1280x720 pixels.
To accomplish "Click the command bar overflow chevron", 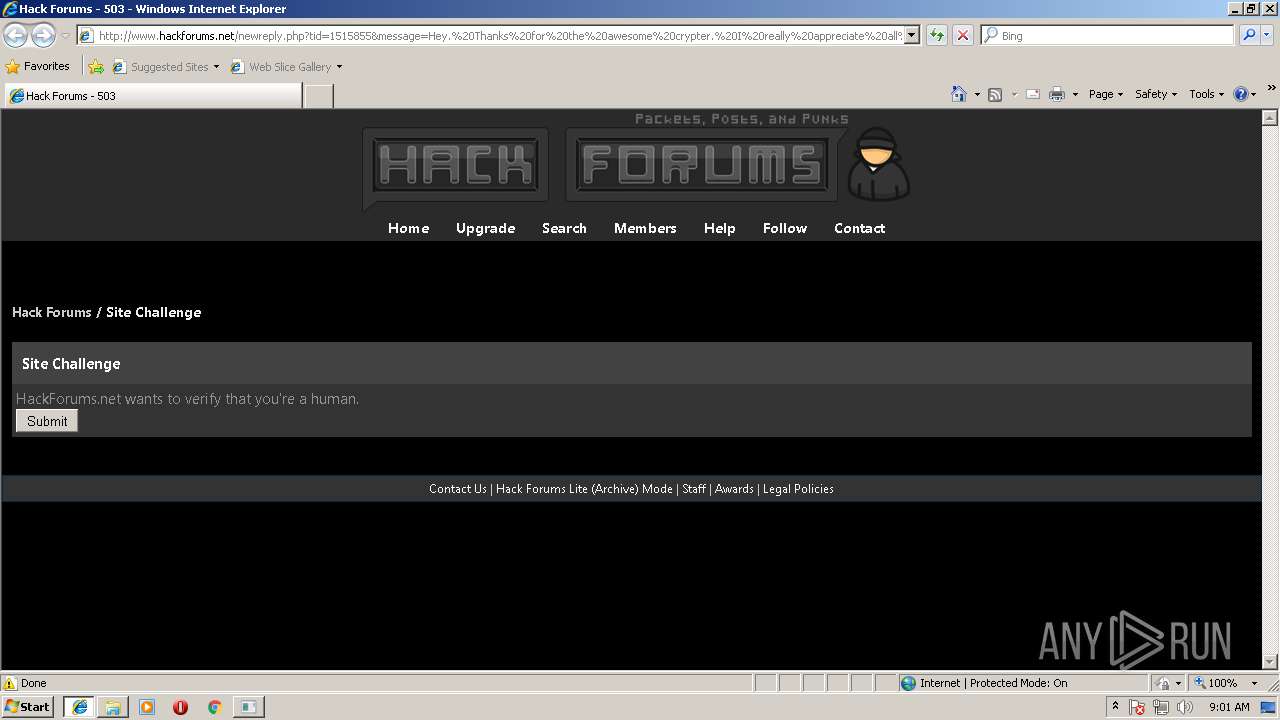I will coord(1272,89).
